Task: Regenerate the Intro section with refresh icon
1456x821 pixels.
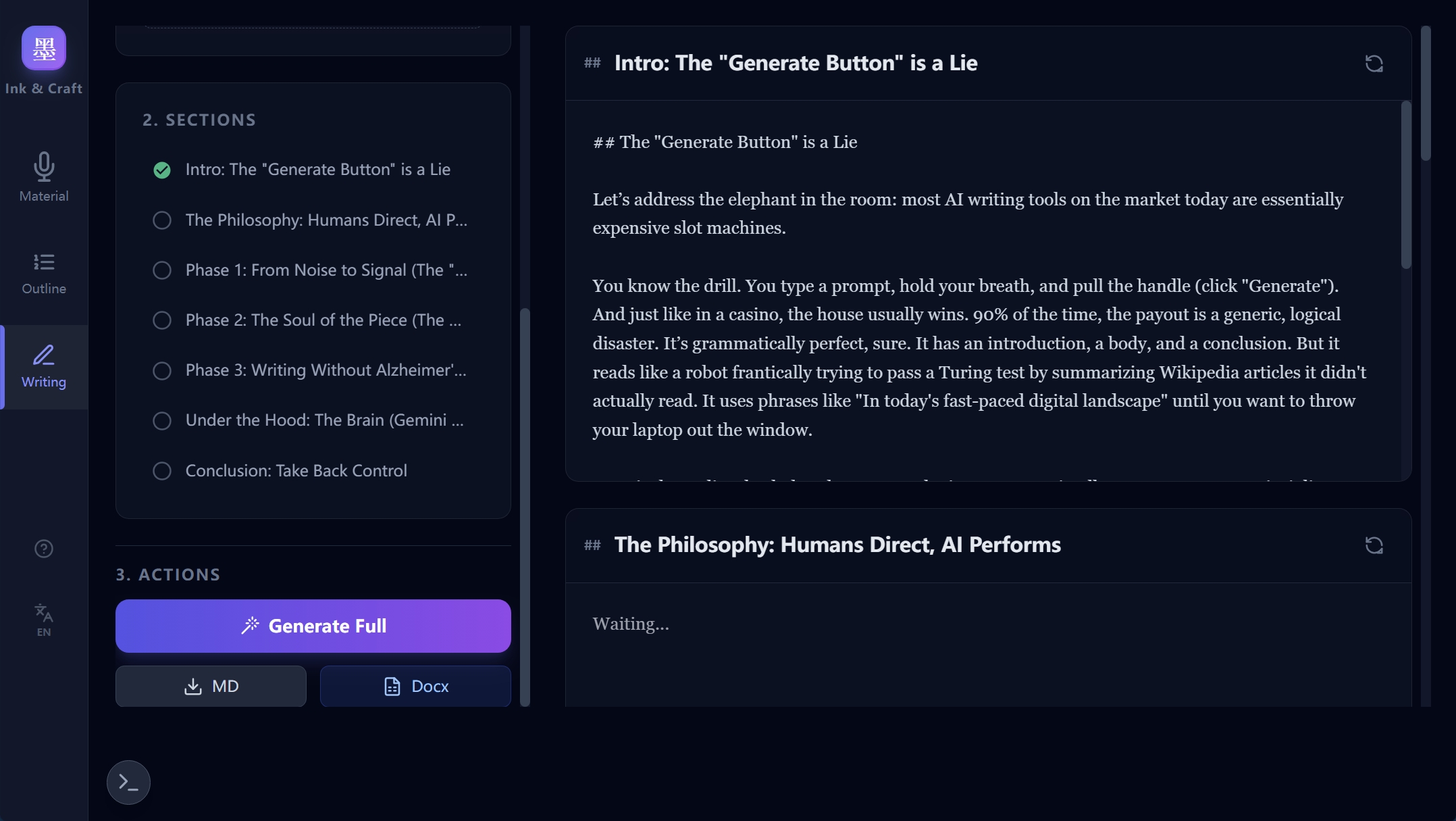Action: pyautogui.click(x=1374, y=64)
